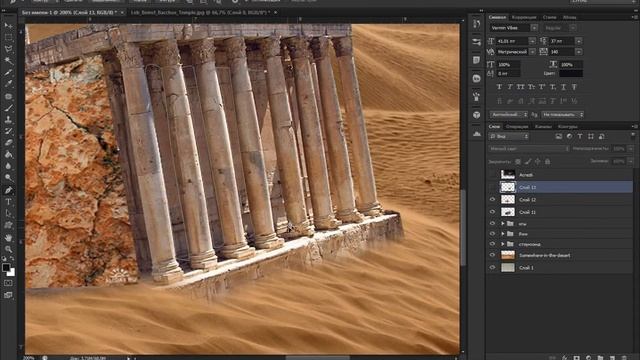
Task: Change screen mode icon at toolbar bottom
Action: [x=8, y=295]
